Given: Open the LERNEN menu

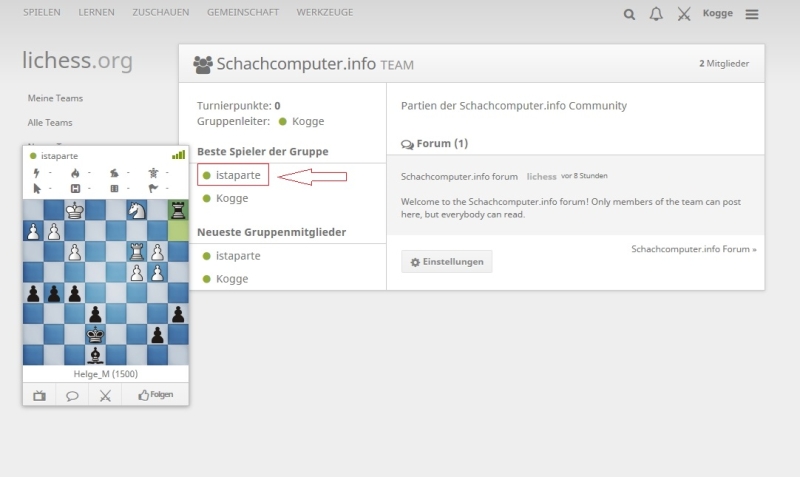Looking at the screenshot, I should (x=96, y=12).
